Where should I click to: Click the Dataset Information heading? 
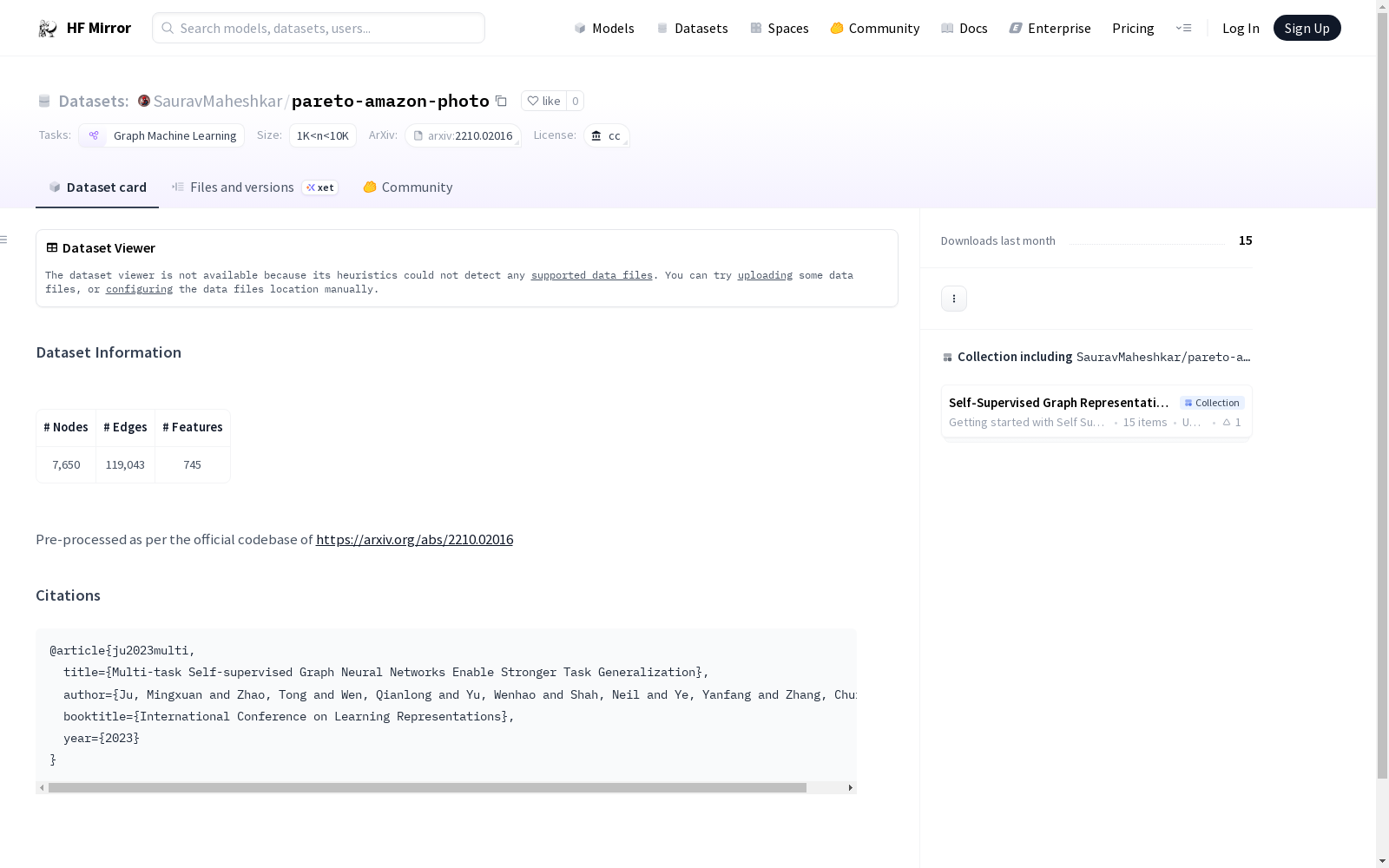point(109,352)
